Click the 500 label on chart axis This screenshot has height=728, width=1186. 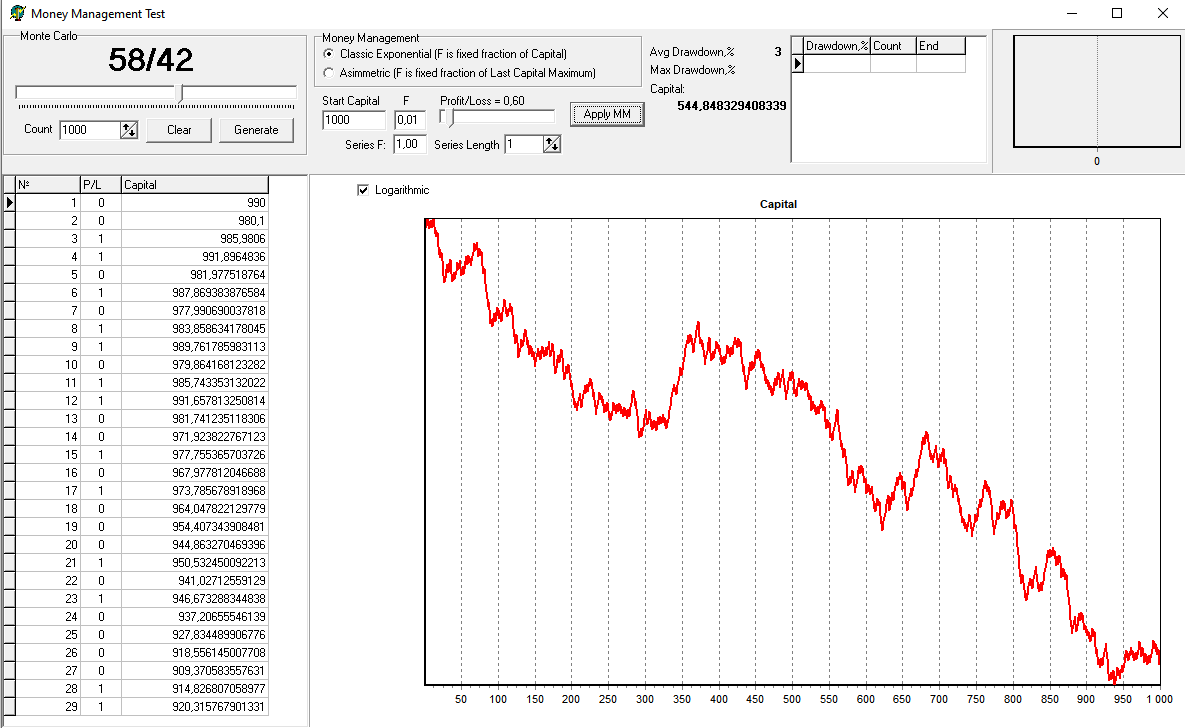(792, 699)
